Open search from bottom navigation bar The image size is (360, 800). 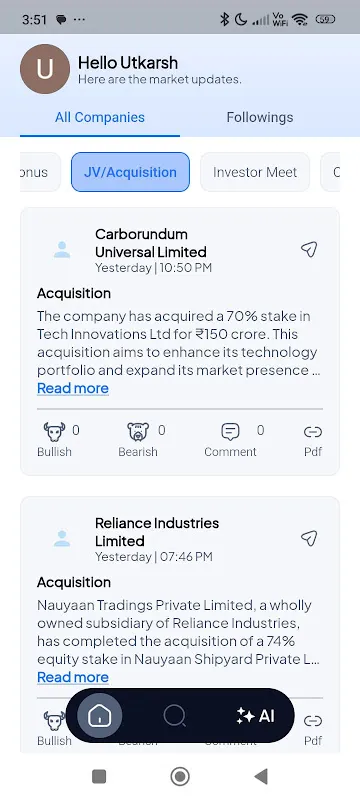click(x=174, y=716)
